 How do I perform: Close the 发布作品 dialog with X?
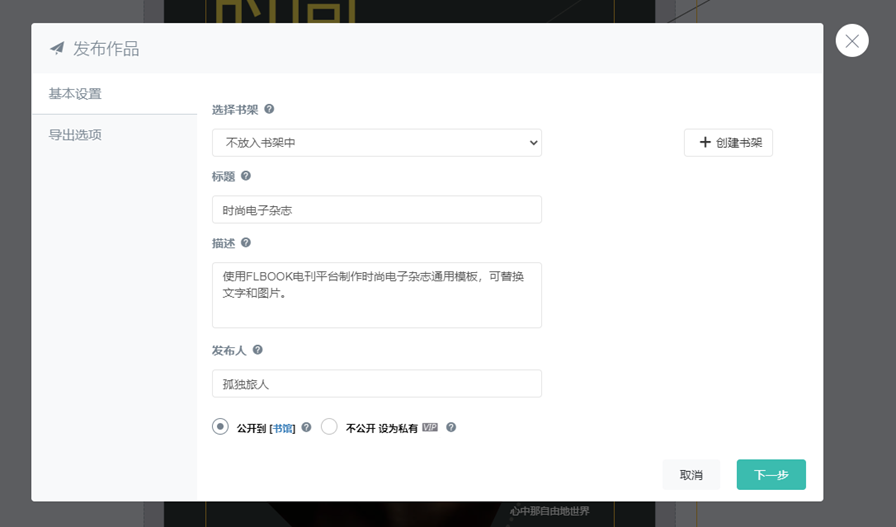852,41
